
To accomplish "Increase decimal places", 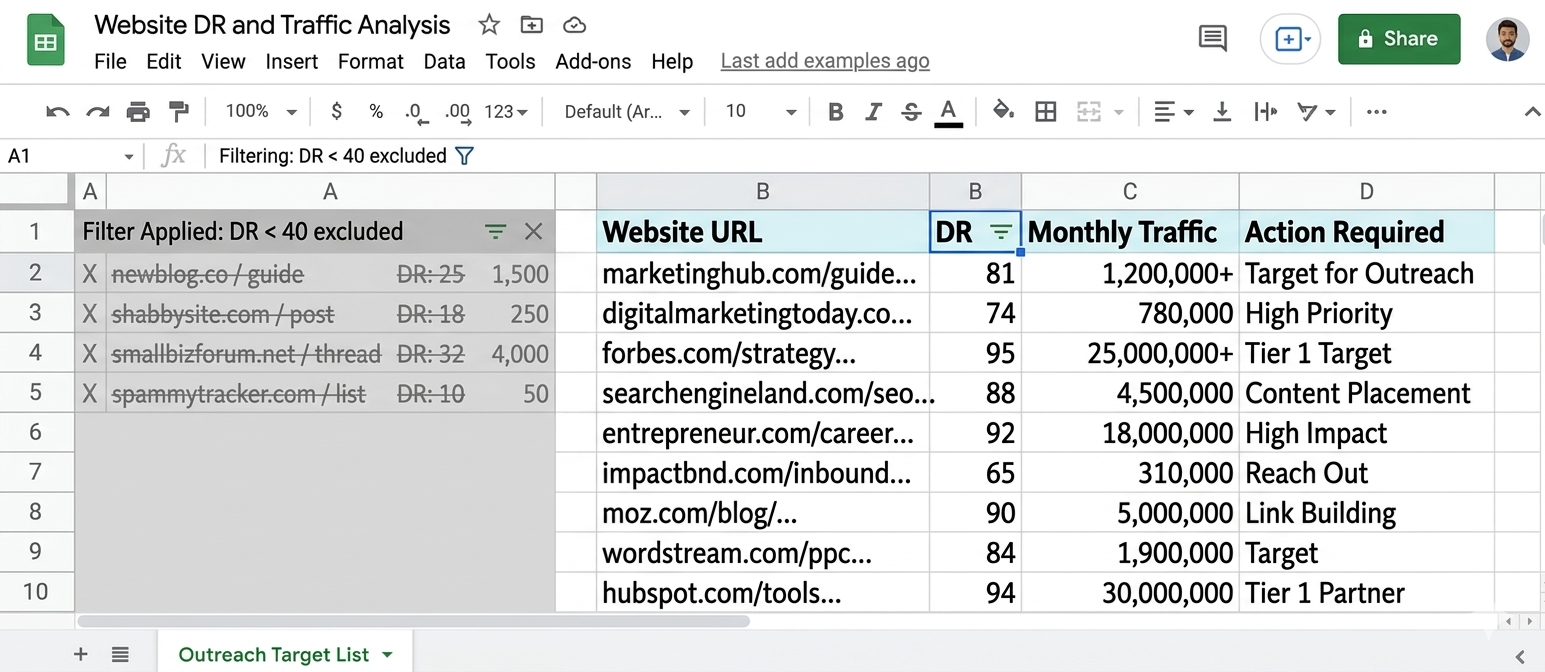I will coord(457,111).
